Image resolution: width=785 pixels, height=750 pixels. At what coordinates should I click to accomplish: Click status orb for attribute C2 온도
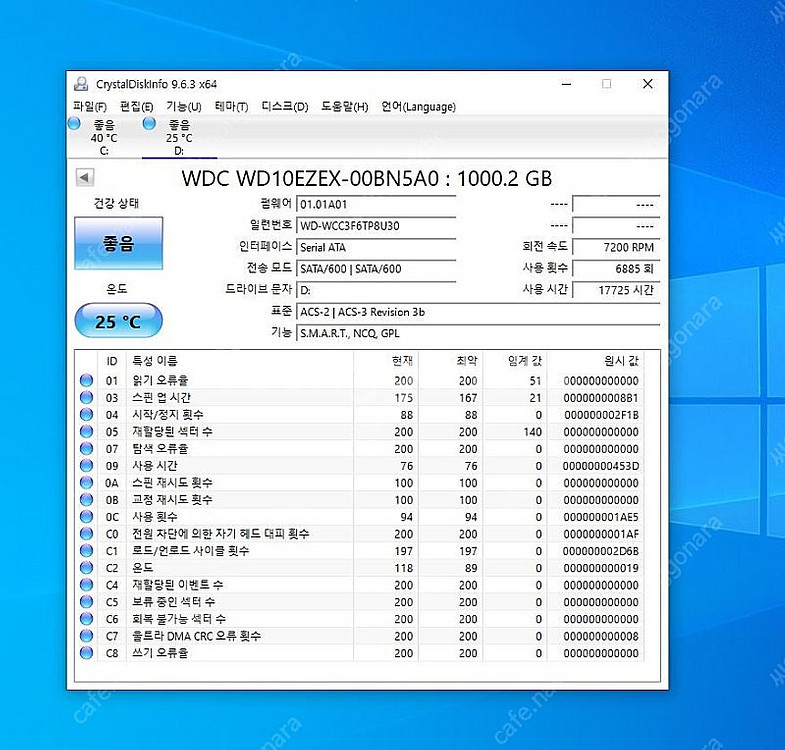coord(87,567)
